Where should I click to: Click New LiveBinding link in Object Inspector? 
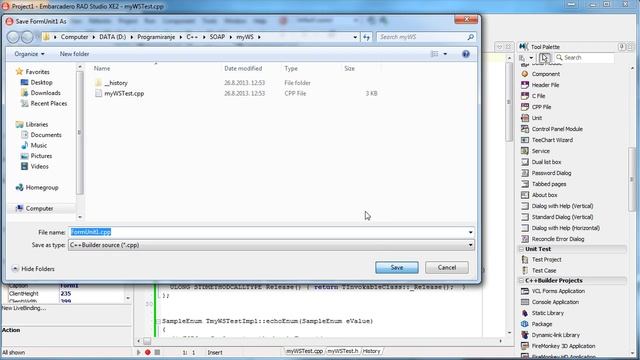(24, 309)
